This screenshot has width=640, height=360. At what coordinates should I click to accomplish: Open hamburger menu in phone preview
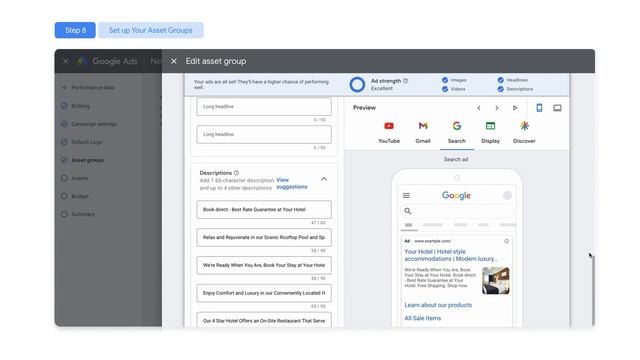406,196
